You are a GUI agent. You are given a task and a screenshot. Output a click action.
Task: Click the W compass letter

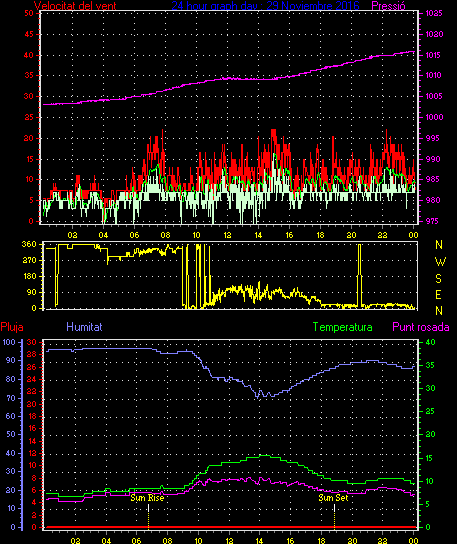(x=439, y=261)
